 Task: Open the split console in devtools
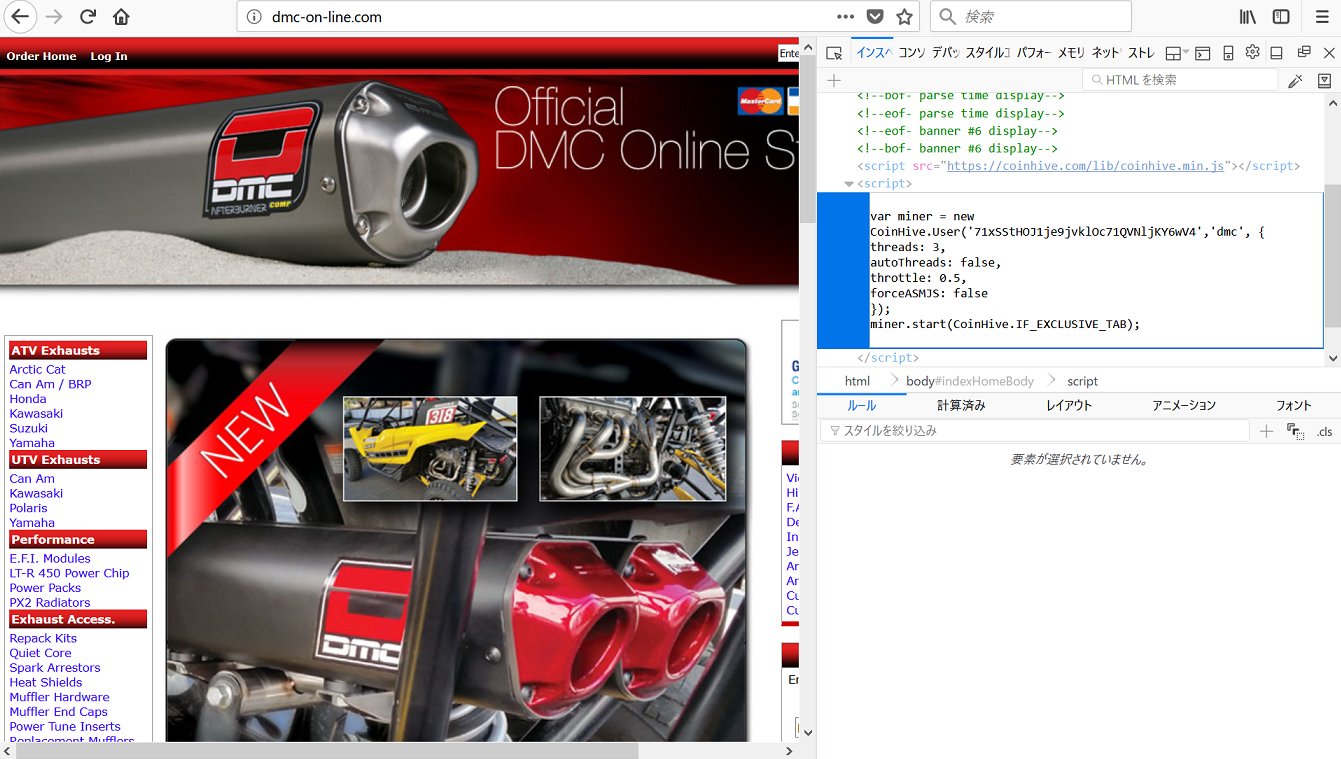[1203, 53]
